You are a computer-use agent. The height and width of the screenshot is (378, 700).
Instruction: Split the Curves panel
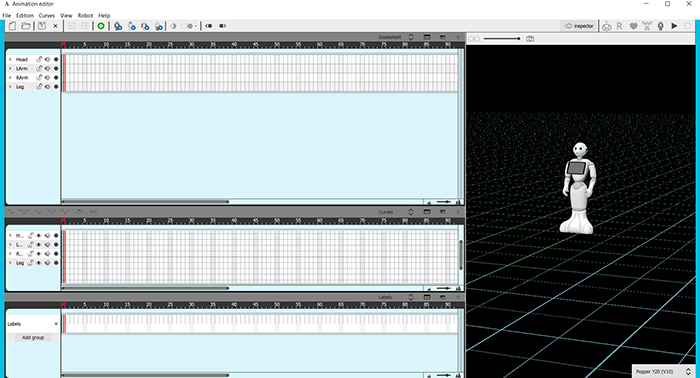[x=442, y=212]
